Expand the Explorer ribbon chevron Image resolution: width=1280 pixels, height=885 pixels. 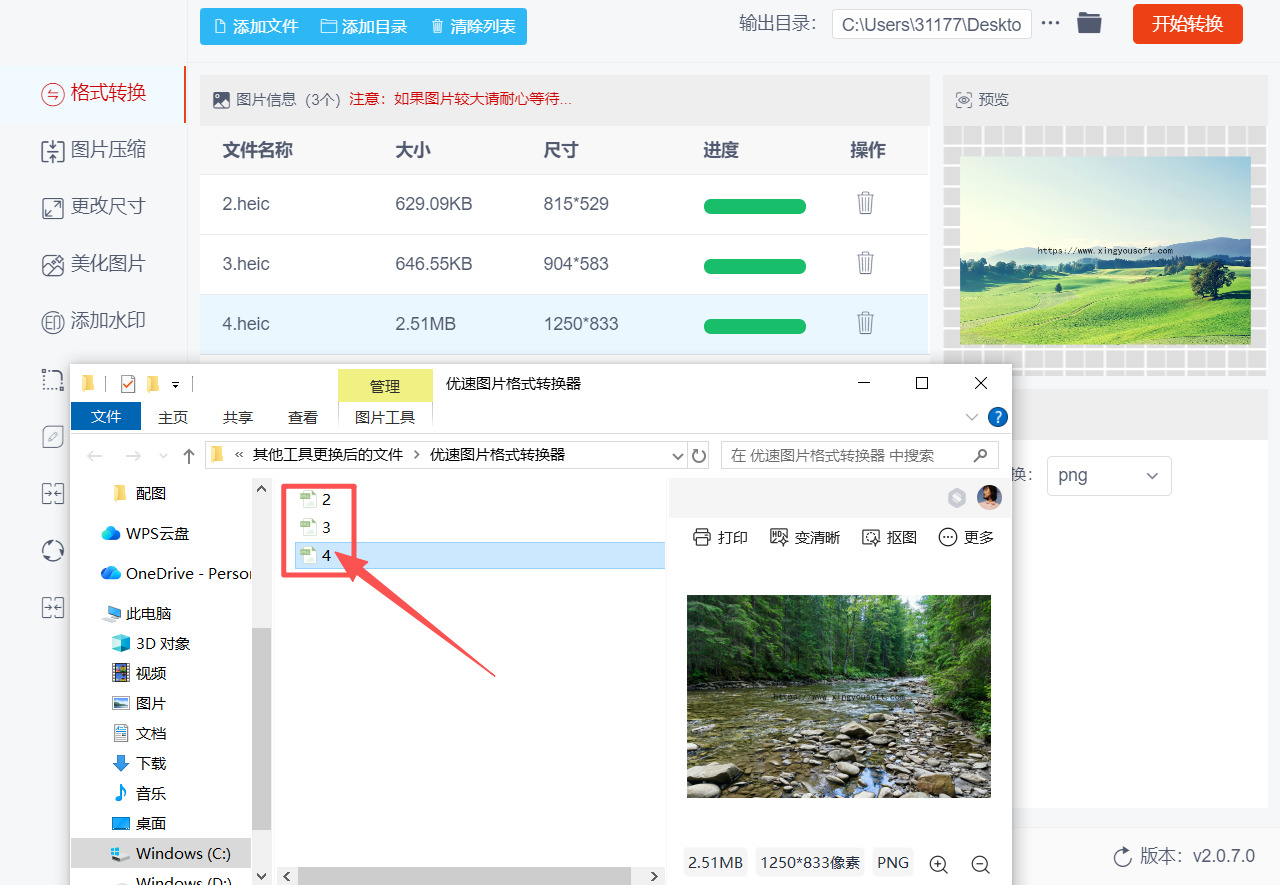coord(971,417)
